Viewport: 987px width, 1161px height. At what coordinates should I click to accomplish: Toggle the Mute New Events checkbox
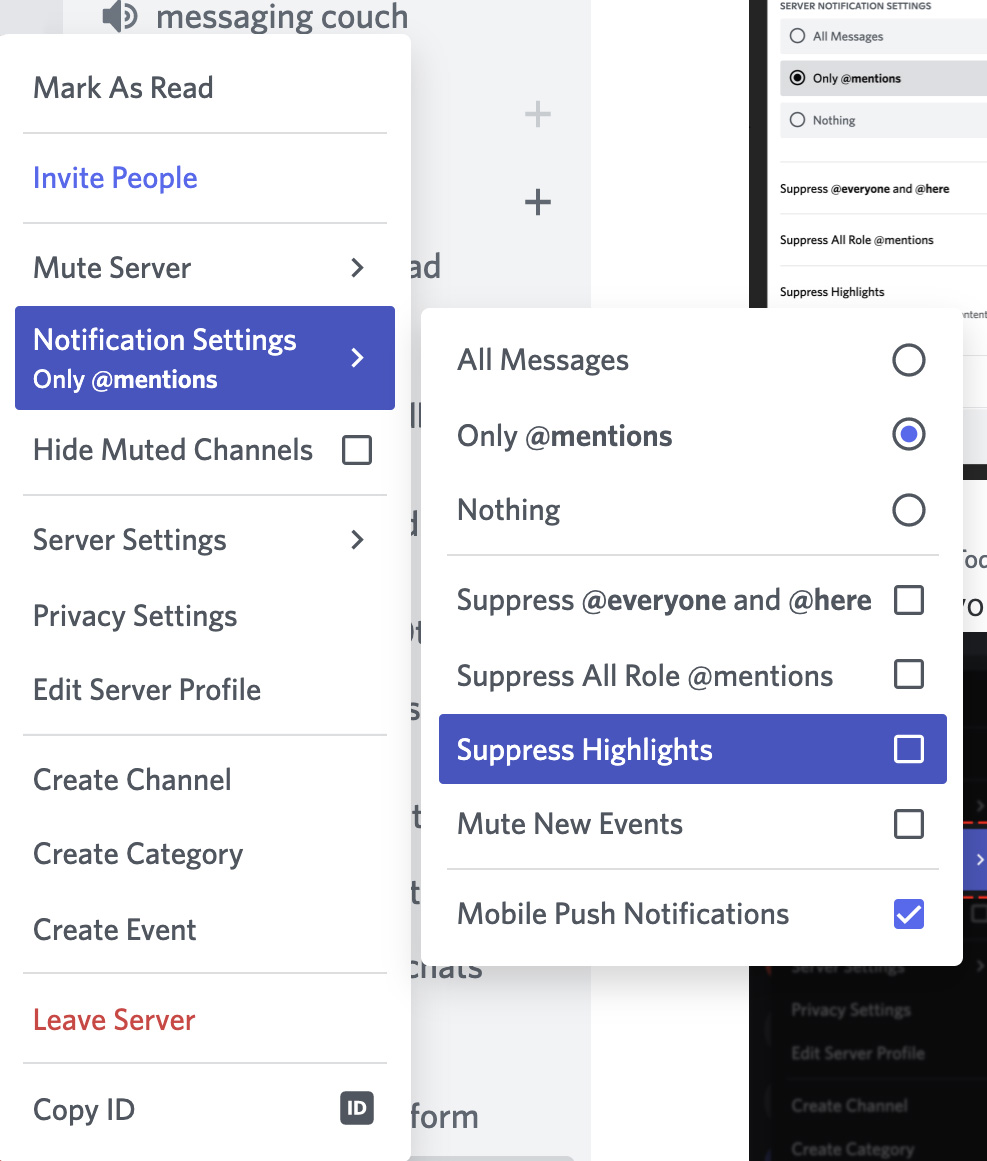pyautogui.click(x=909, y=823)
